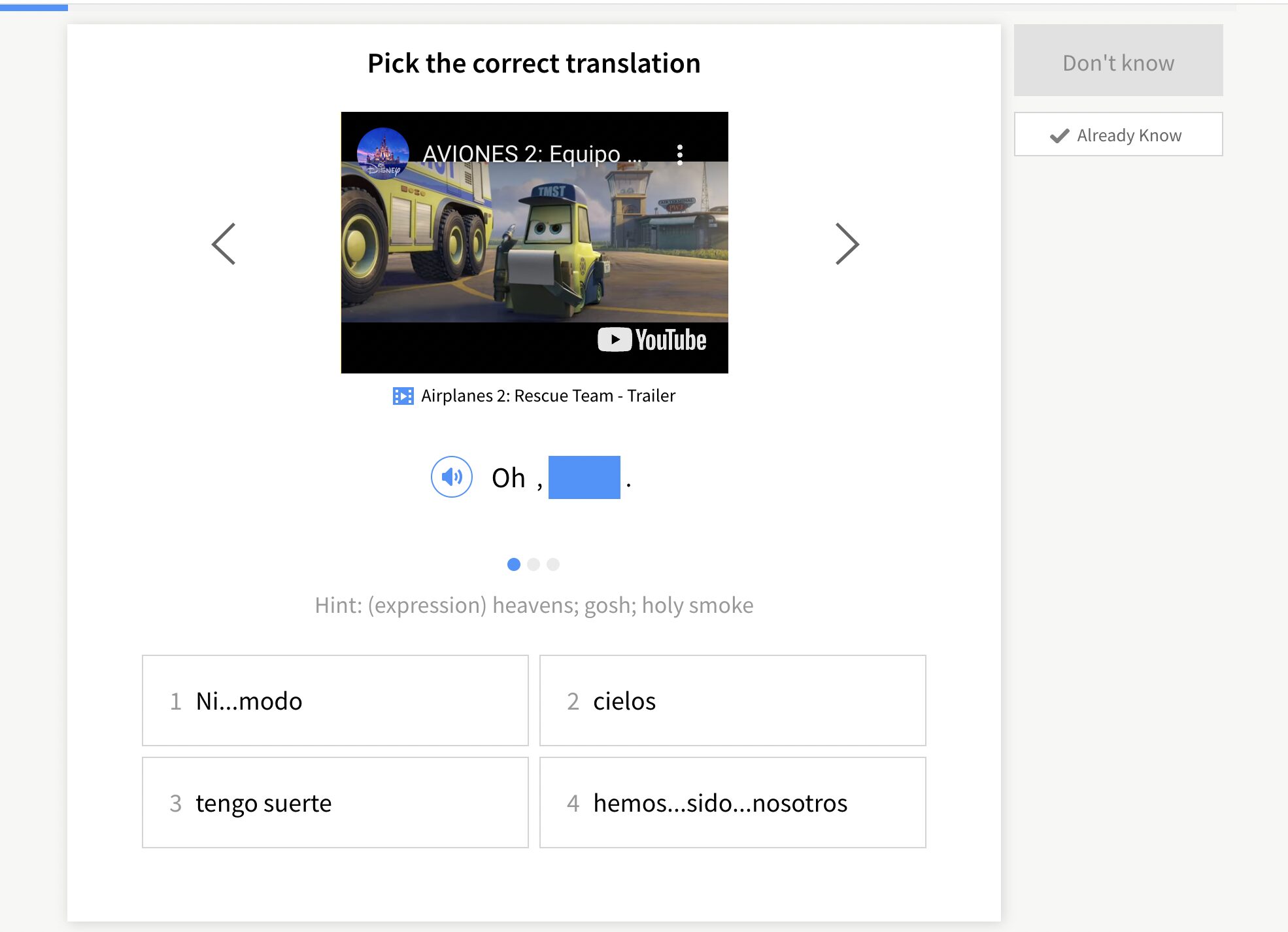1288x932 pixels.
Task: Select answer option 2 cielos
Action: click(733, 700)
